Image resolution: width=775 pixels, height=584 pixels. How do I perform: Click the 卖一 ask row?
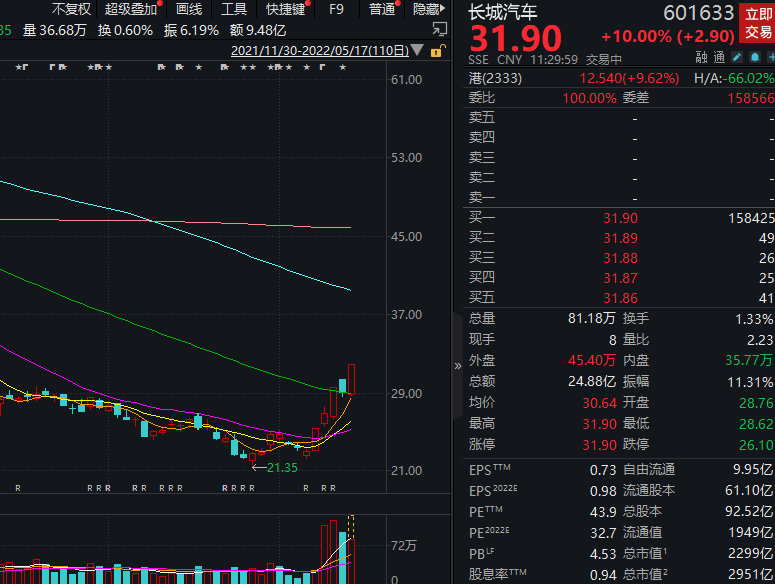[621, 198]
